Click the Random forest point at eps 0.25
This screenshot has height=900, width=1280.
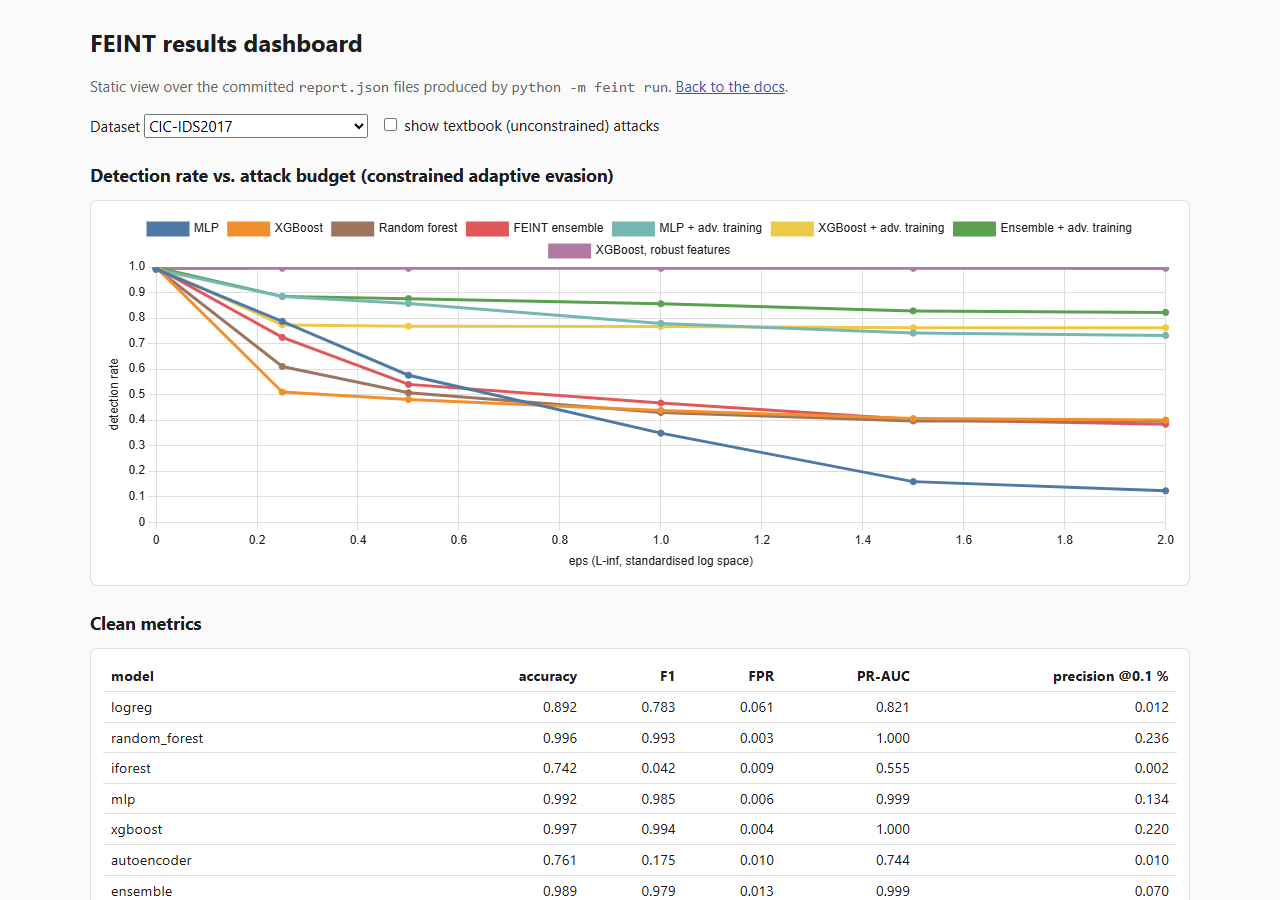(282, 366)
